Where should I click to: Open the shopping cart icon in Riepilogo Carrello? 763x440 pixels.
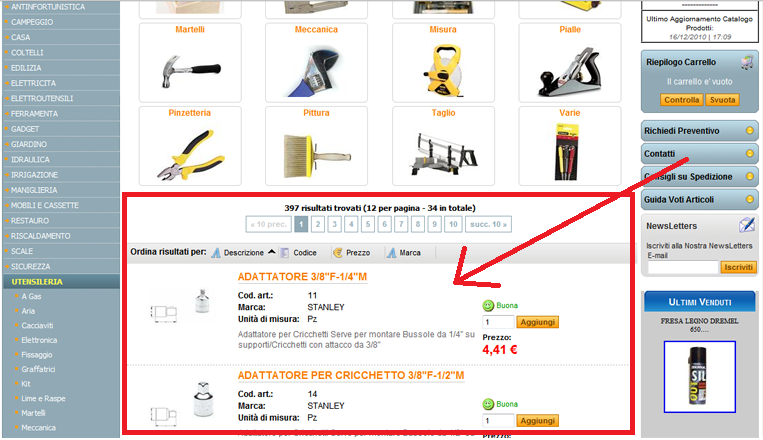click(x=747, y=62)
